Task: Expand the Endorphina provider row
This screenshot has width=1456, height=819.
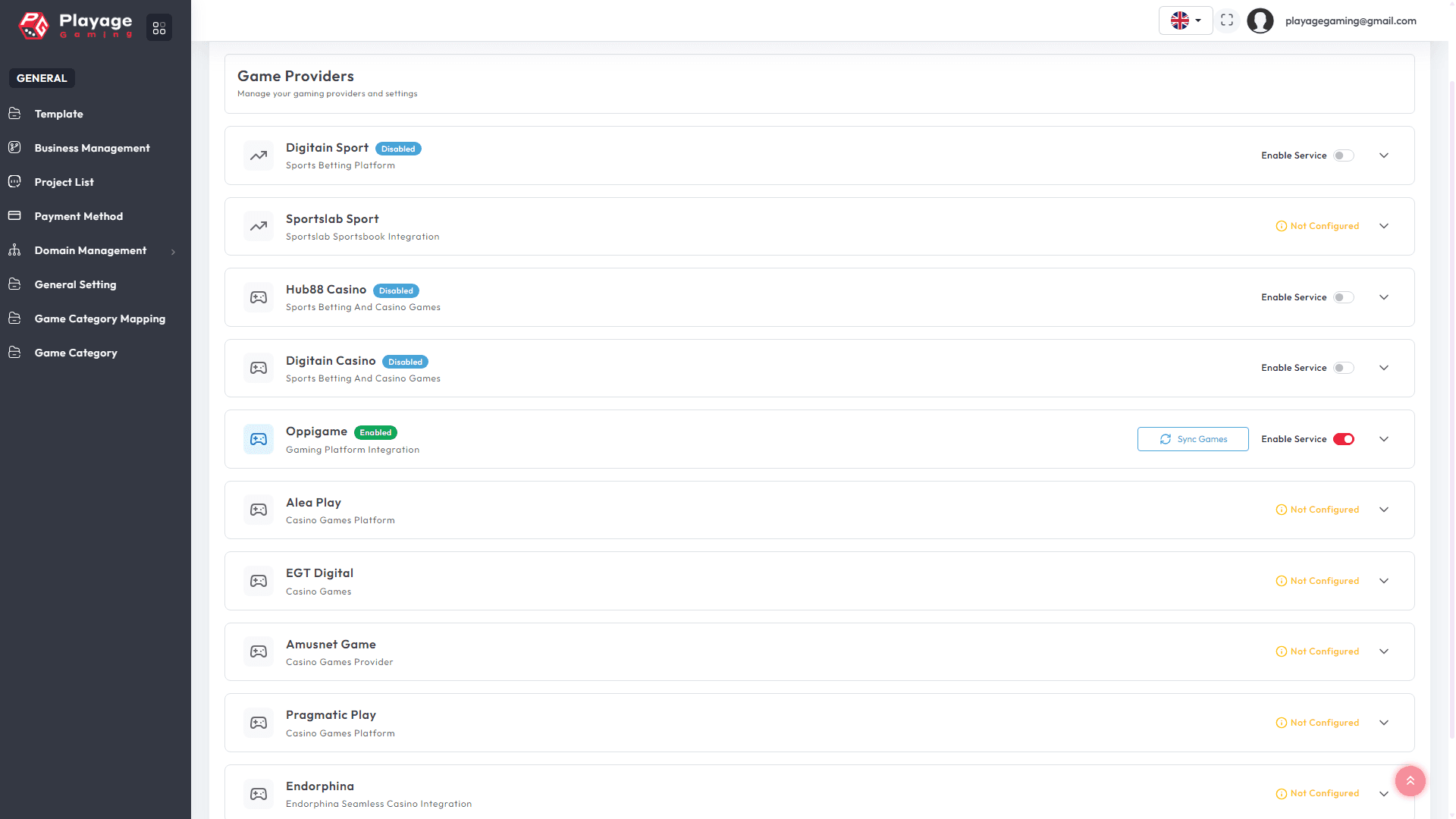Action: tap(1384, 794)
